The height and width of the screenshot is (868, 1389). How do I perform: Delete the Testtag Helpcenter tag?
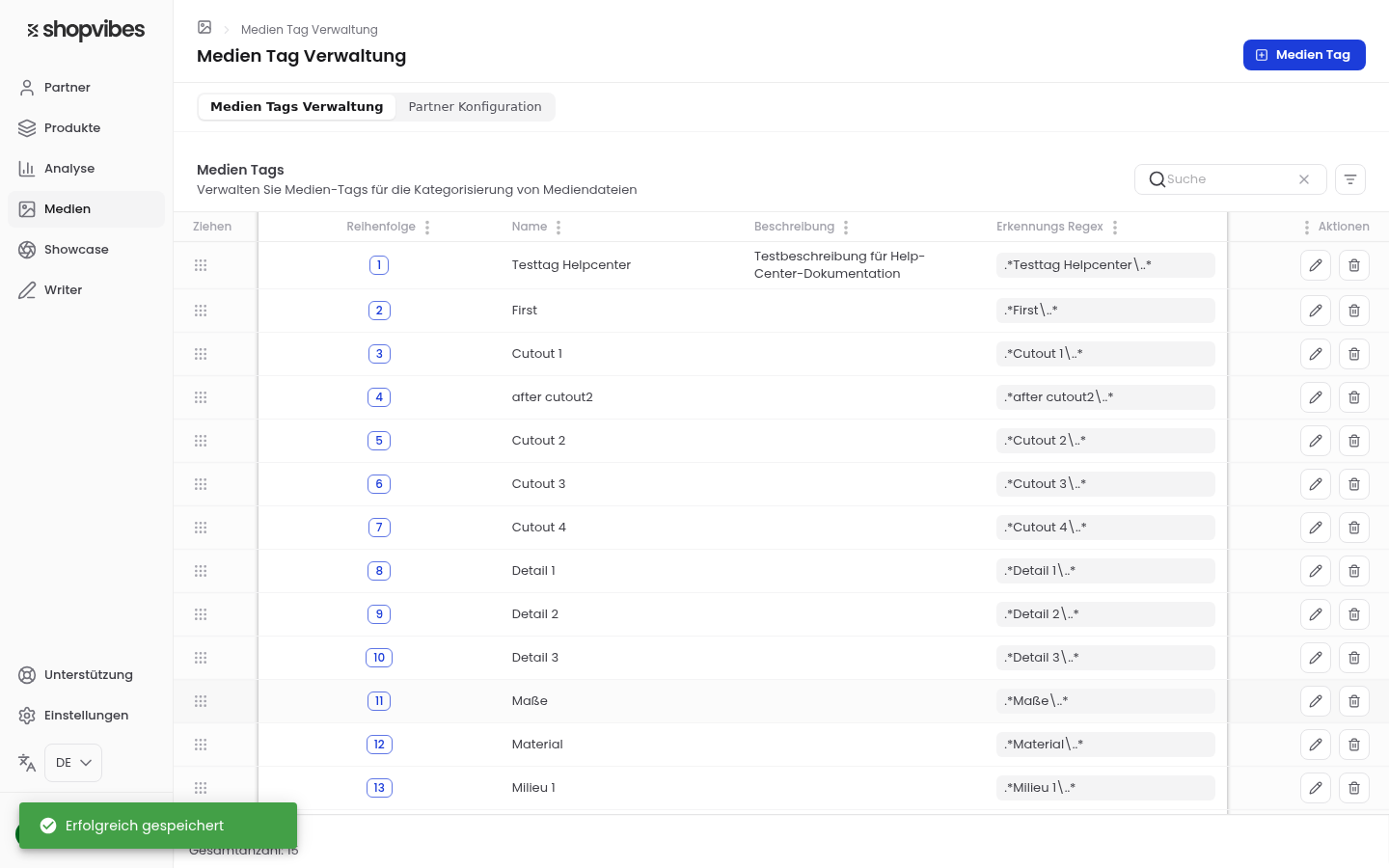coord(1354,265)
